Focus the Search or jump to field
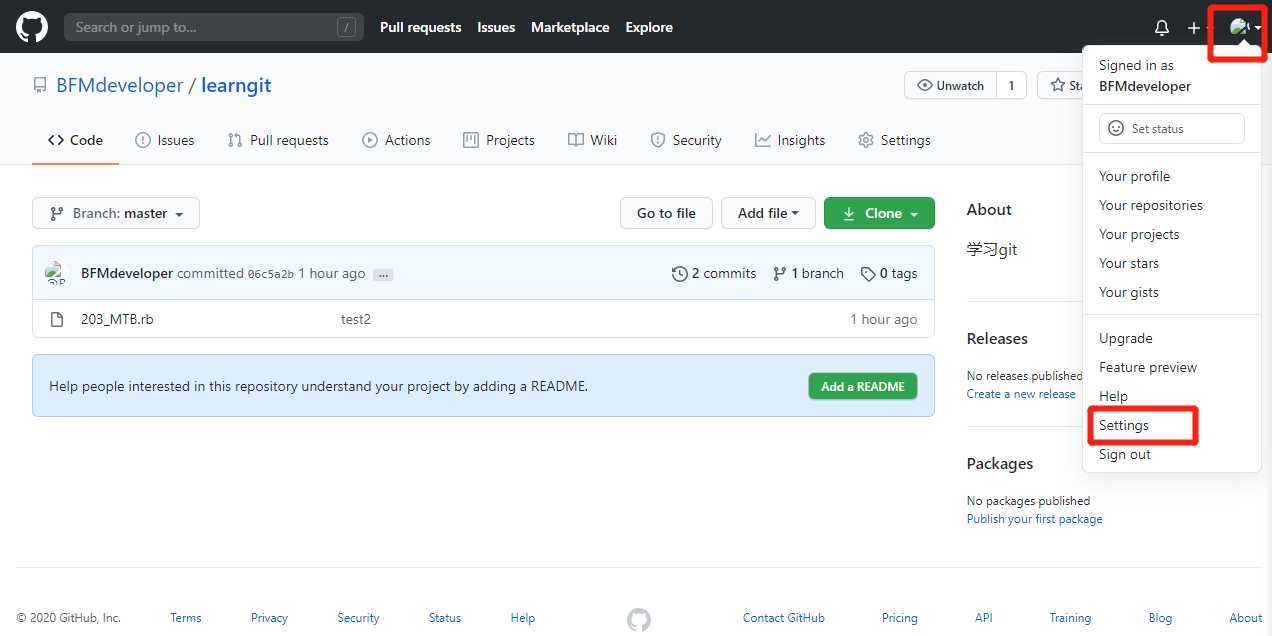The width and height of the screenshot is (1272, 636). click(213, 27)
